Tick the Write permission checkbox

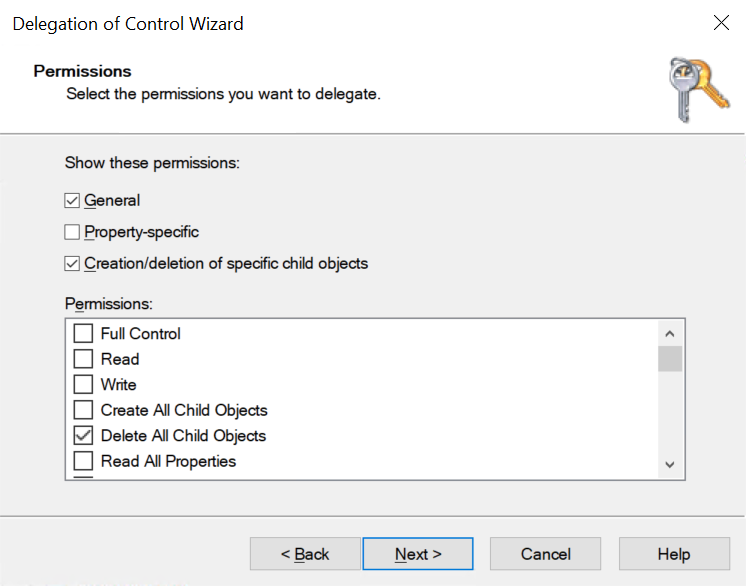coord(83,385)
